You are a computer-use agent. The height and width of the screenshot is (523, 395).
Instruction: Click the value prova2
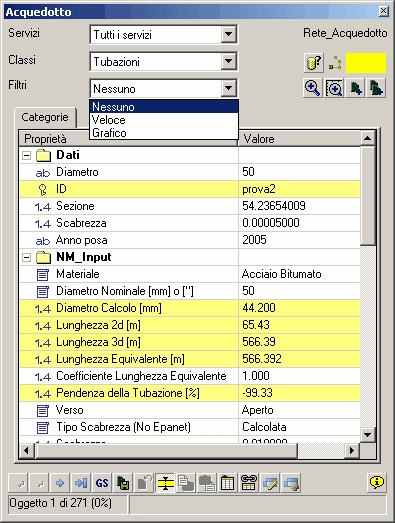tap(259, 189)
